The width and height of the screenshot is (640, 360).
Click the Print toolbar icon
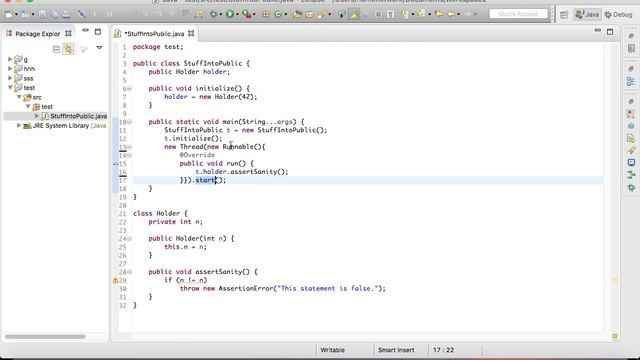pos(66,14)
